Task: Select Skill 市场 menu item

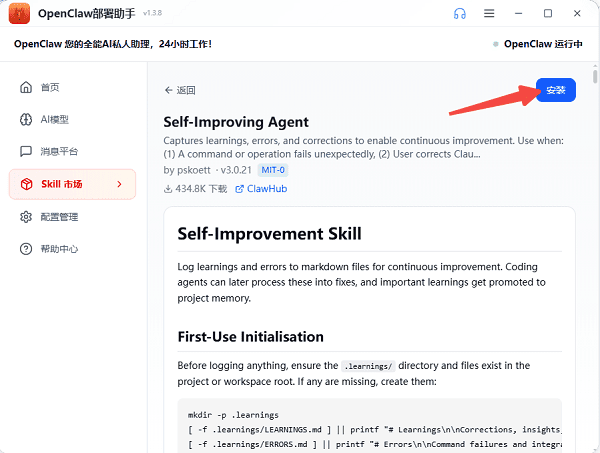Action: [x=72, y=184]
